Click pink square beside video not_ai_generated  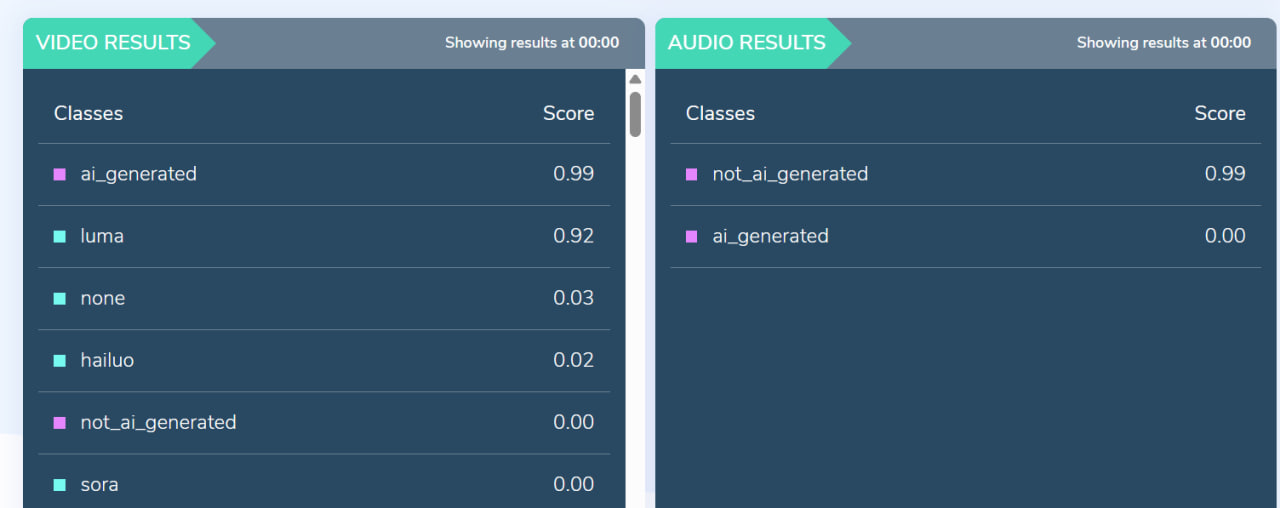[x=60, y=422]
